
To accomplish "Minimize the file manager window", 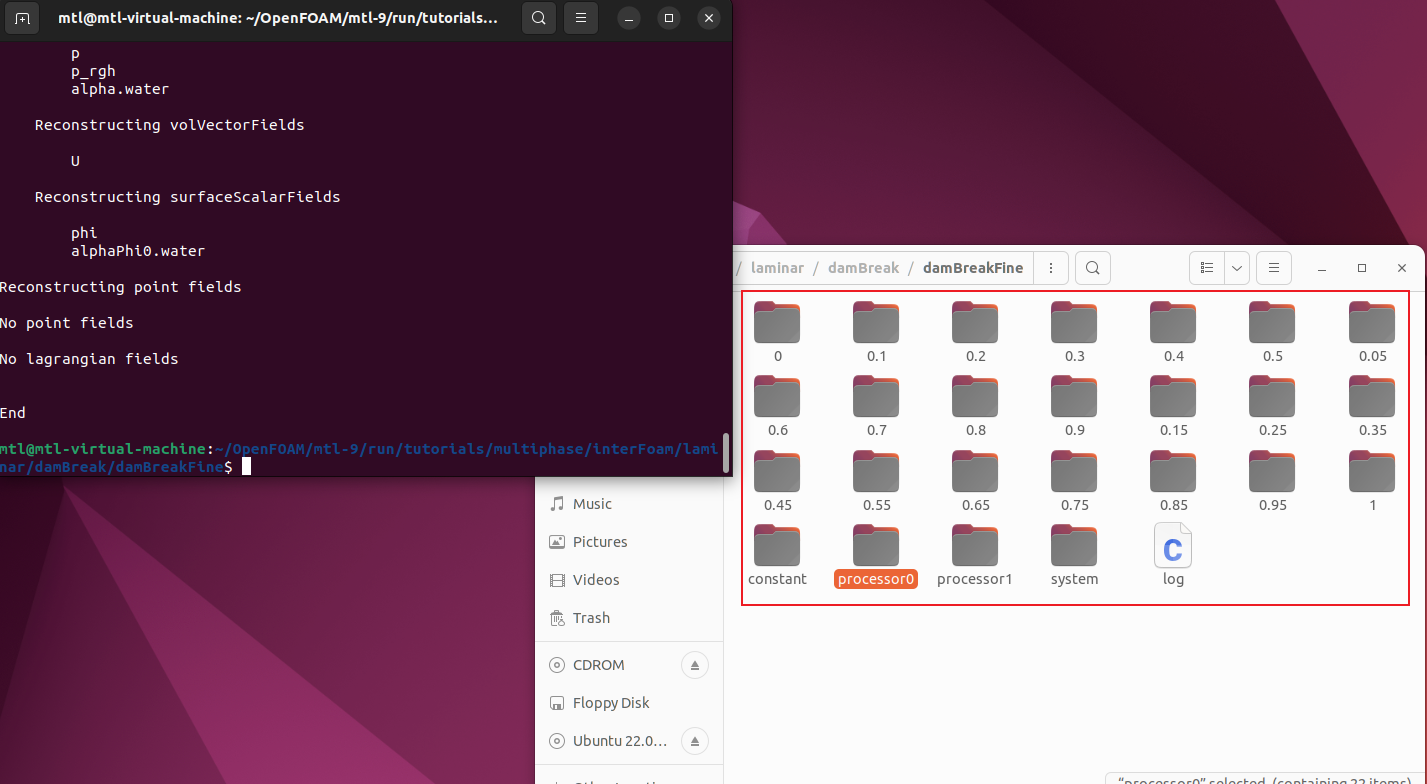I will tap(1322, 268).
